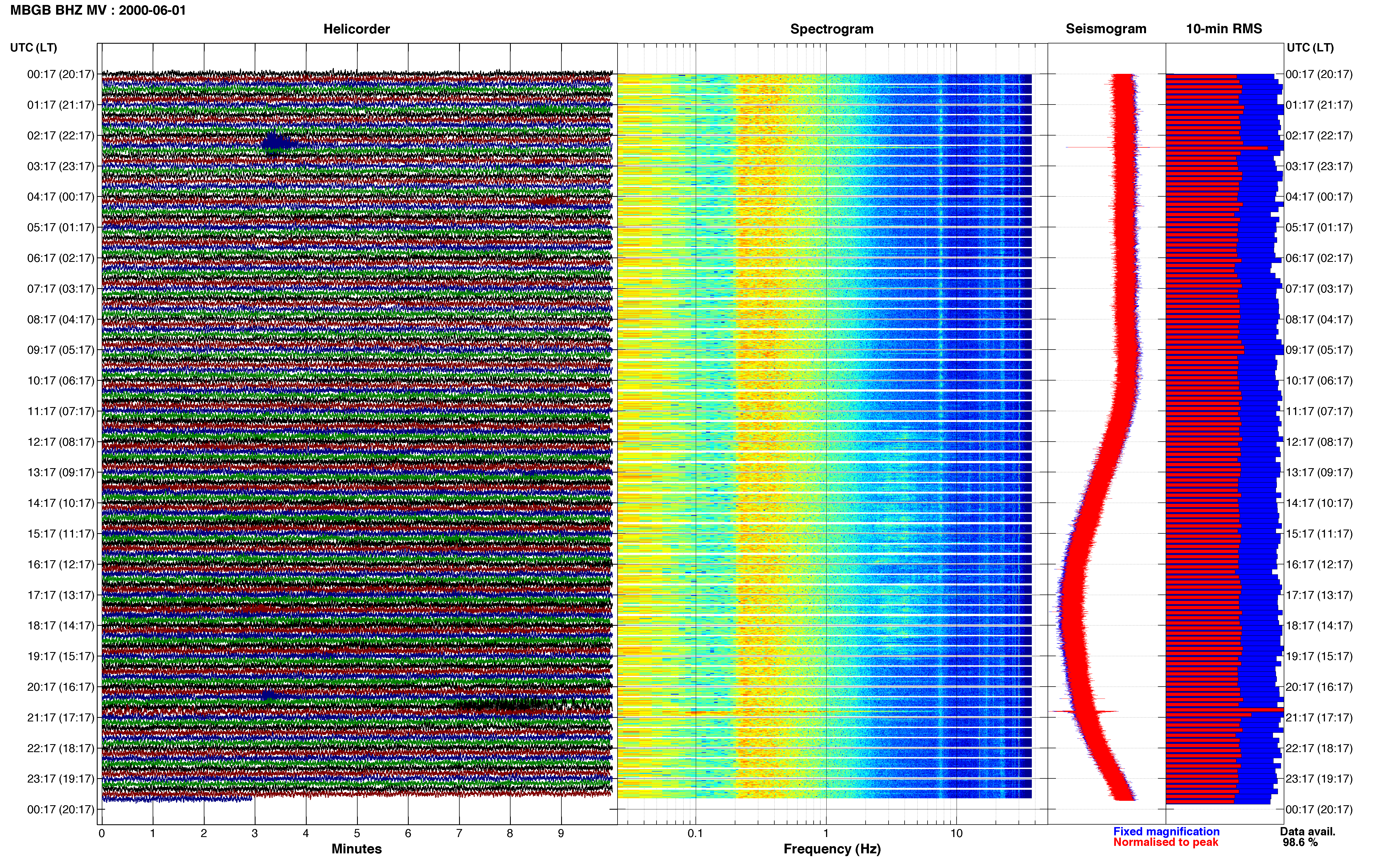The image size is (1388, 868).
Task: Select the 'Helicorder' panel heading
Action: point(356,29)
